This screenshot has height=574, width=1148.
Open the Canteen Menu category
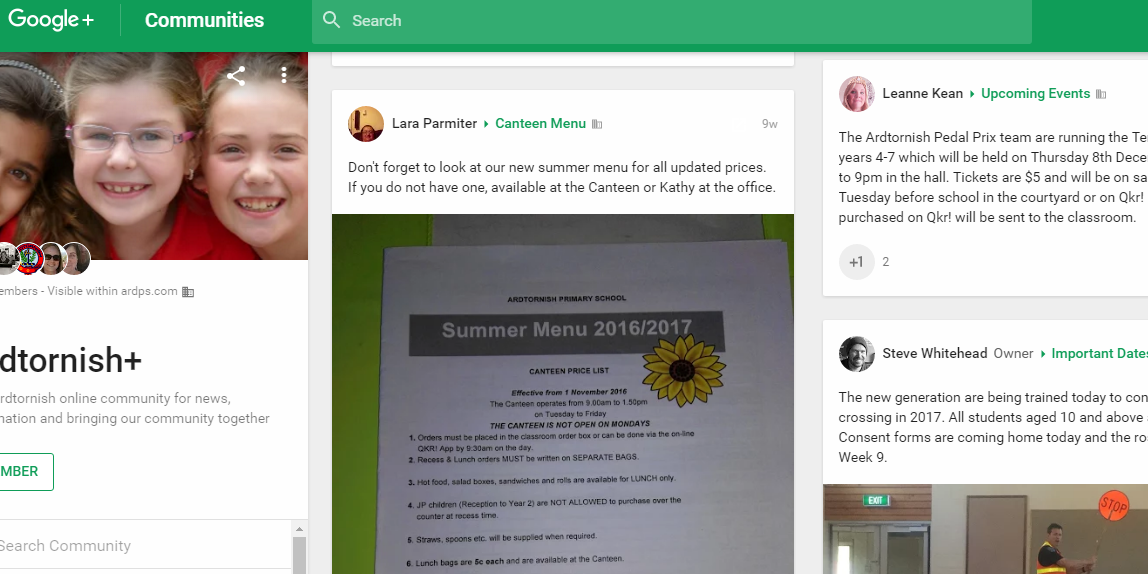click(540, 124)
